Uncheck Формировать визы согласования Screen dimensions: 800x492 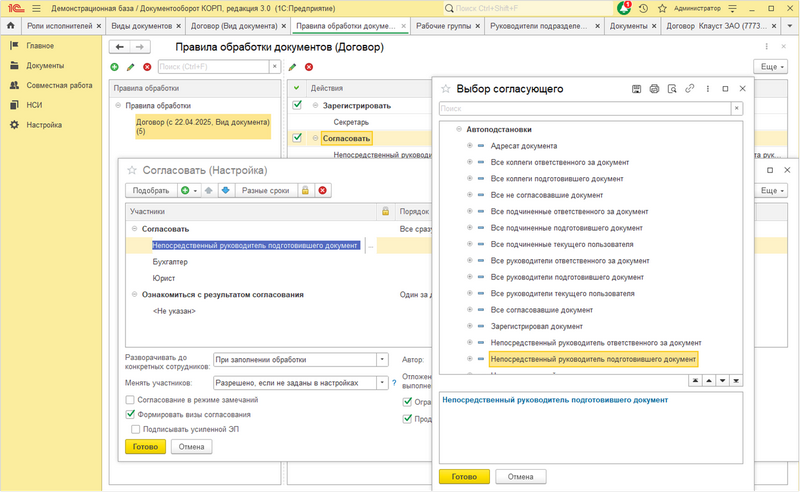(130, 414)
